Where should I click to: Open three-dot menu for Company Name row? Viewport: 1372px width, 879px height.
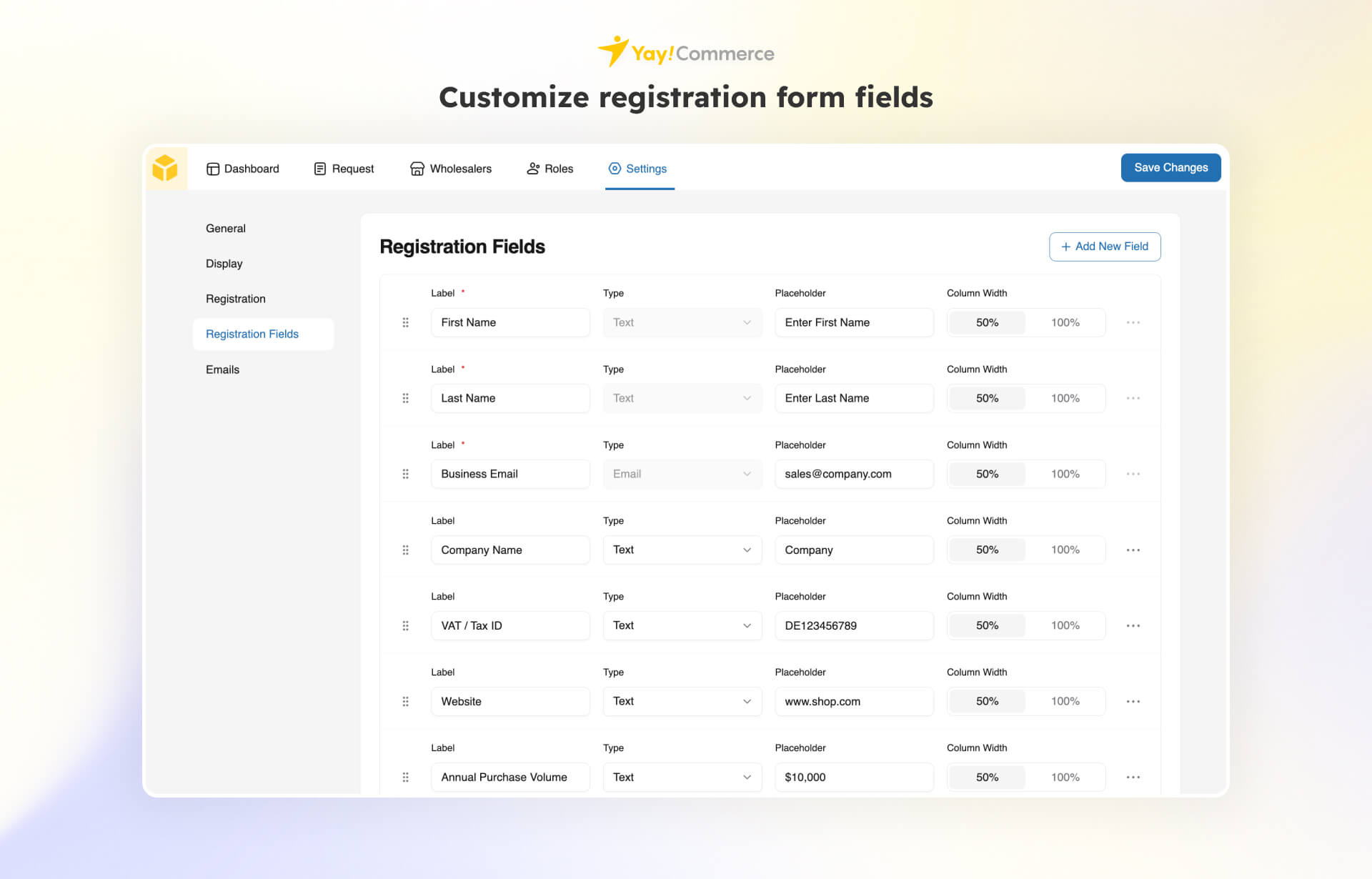tap(1133, 550)
